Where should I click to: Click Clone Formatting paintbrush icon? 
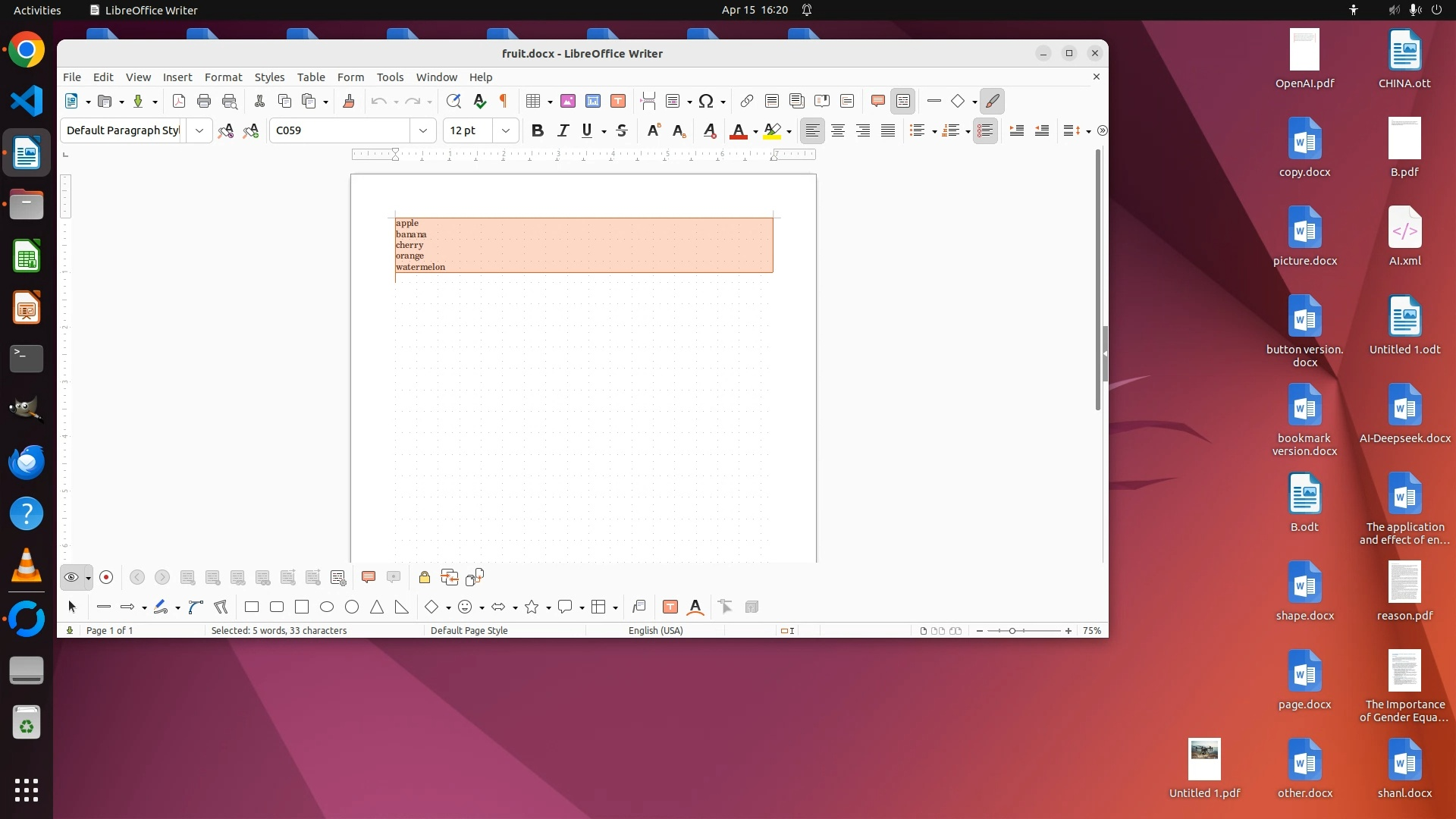349,101
